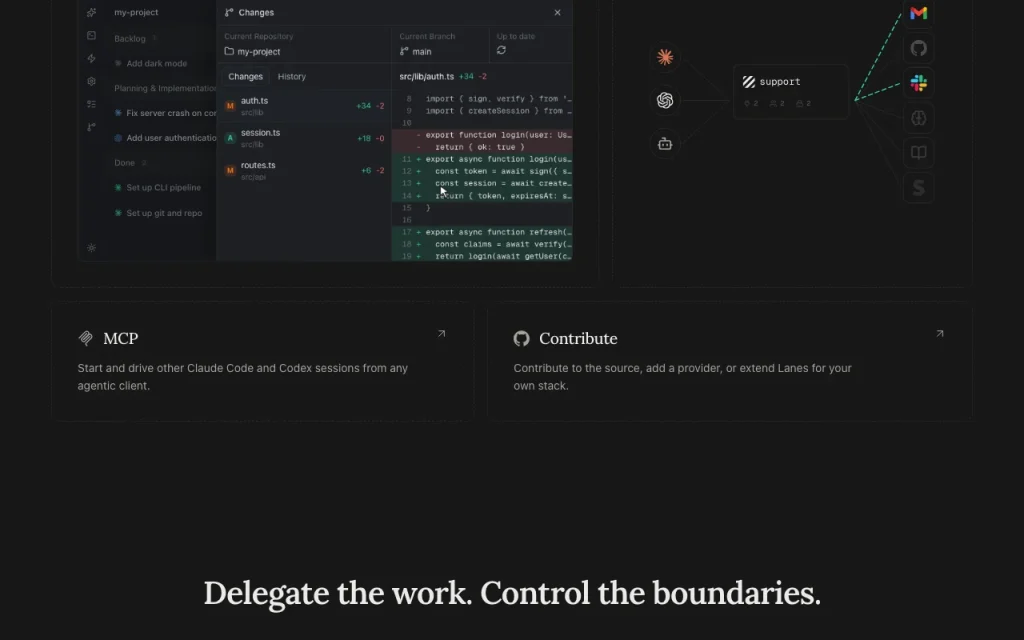The image size is (1024, 640).
Task: Click the brain integration icon
Action: coord(918,118)
